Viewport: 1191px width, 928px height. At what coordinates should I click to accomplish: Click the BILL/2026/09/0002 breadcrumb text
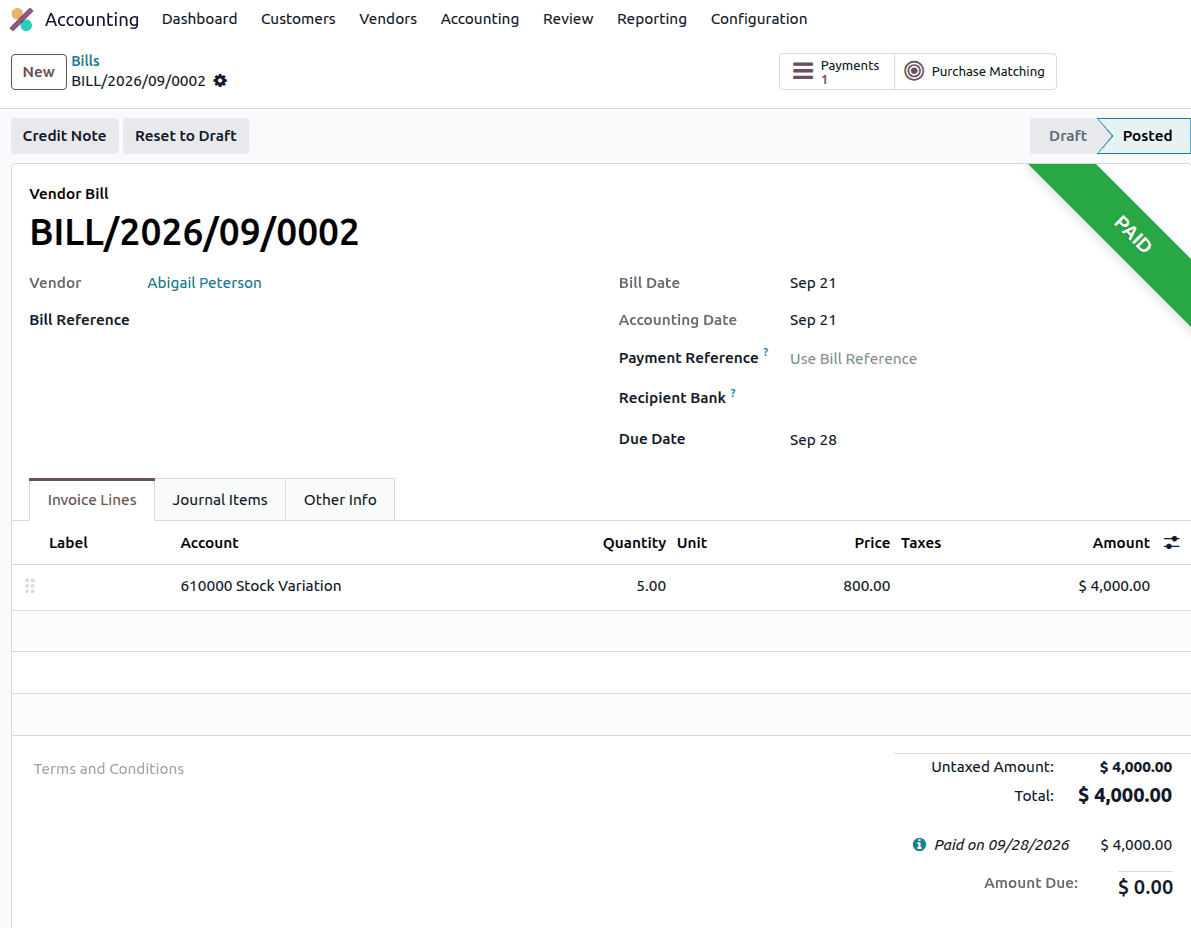click(138, 80)
